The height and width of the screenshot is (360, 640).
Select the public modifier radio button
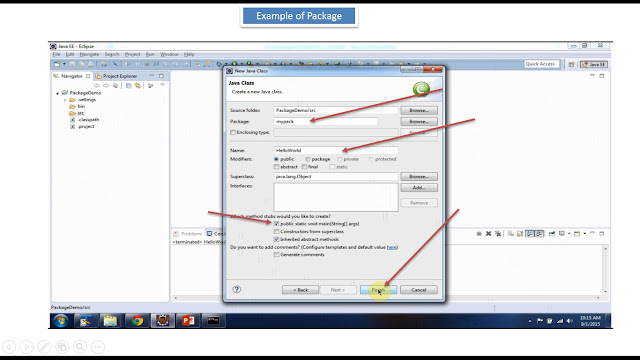click(x=276, y=159)
